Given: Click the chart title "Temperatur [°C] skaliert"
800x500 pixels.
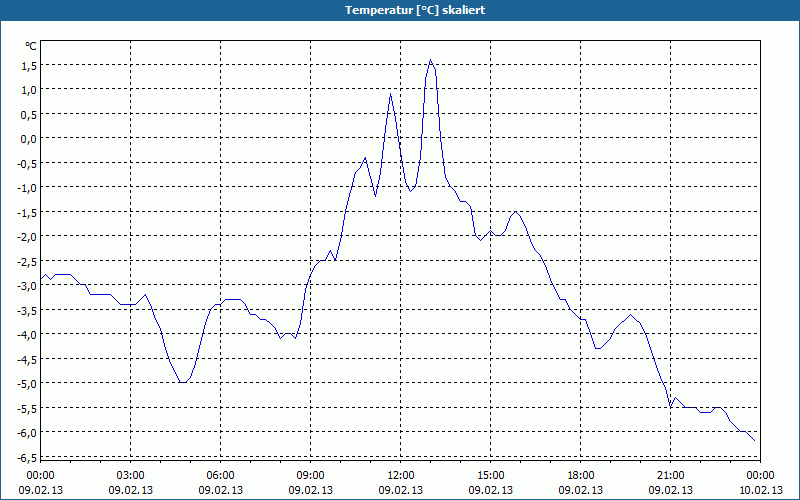Looking at the screenshot, I should [415, 10].
